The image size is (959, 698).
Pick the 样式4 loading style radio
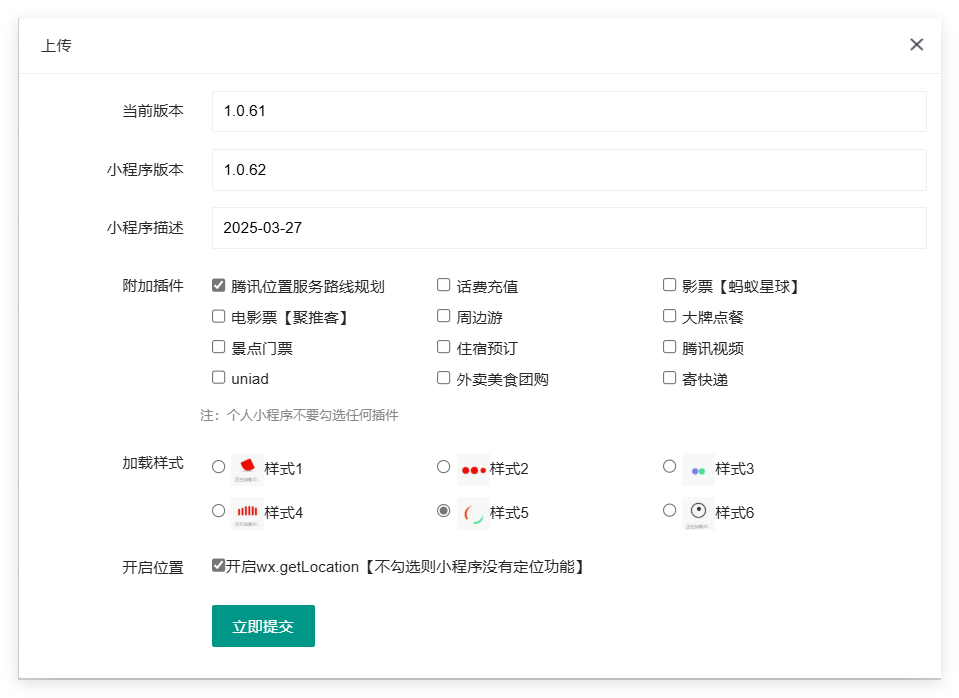(218, 510)
